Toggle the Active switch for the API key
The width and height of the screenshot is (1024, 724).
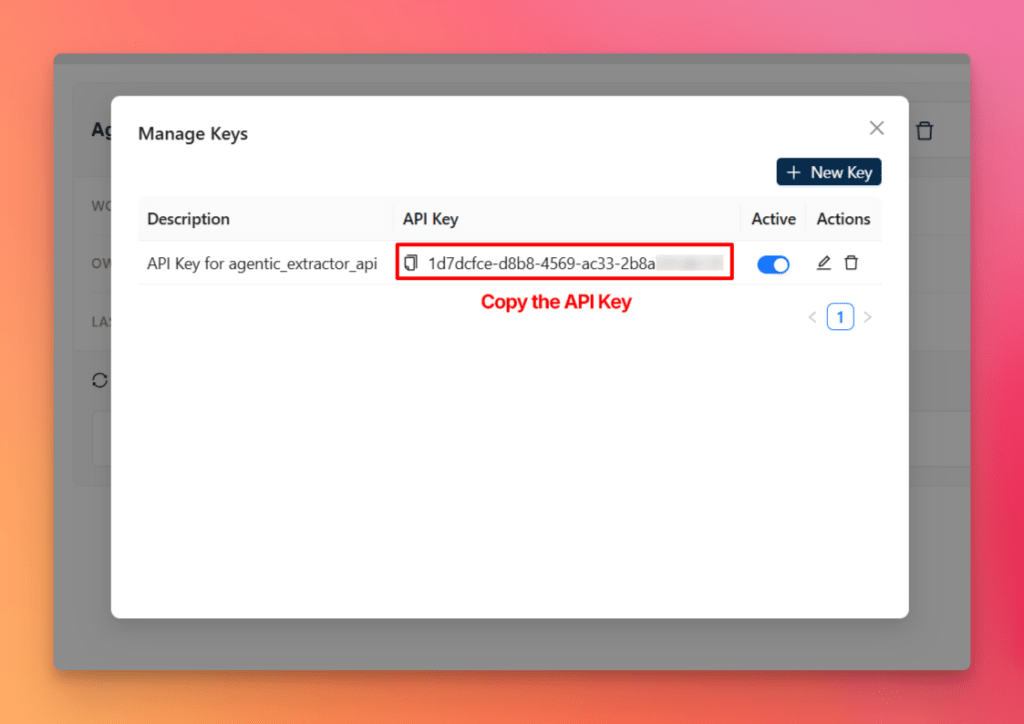[x=773, y=264]
